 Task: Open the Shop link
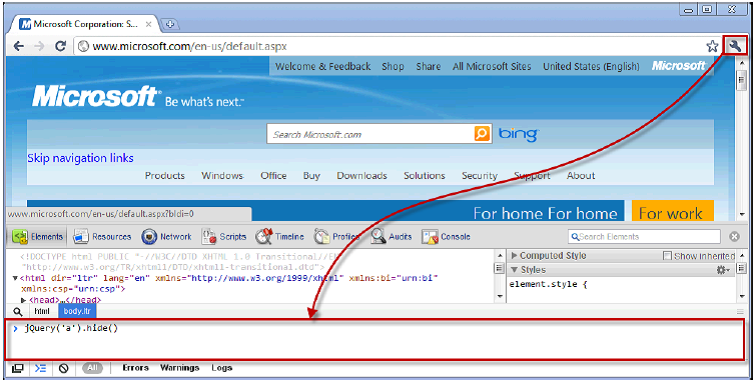pos(392,67)
